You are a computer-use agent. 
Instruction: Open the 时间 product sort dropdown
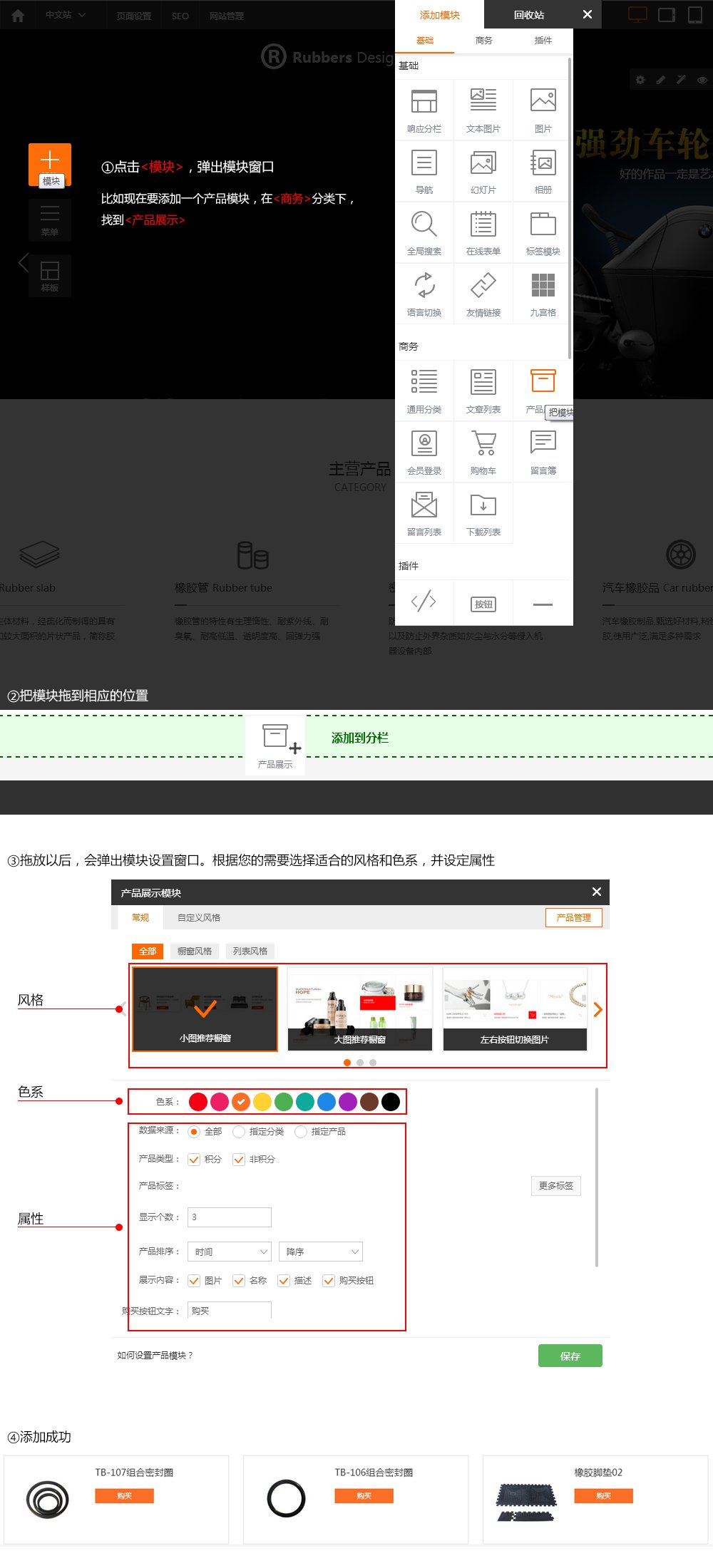229,1252
